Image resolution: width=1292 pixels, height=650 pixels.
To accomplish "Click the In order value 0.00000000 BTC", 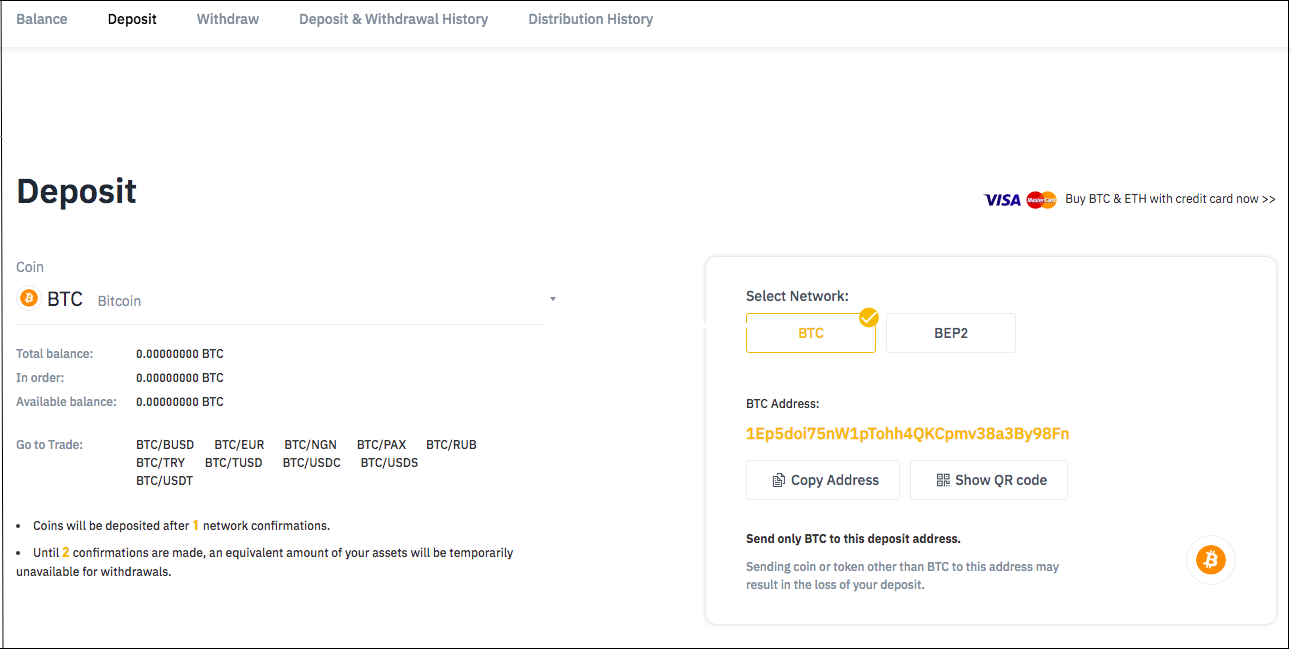I will coord(180,378).
